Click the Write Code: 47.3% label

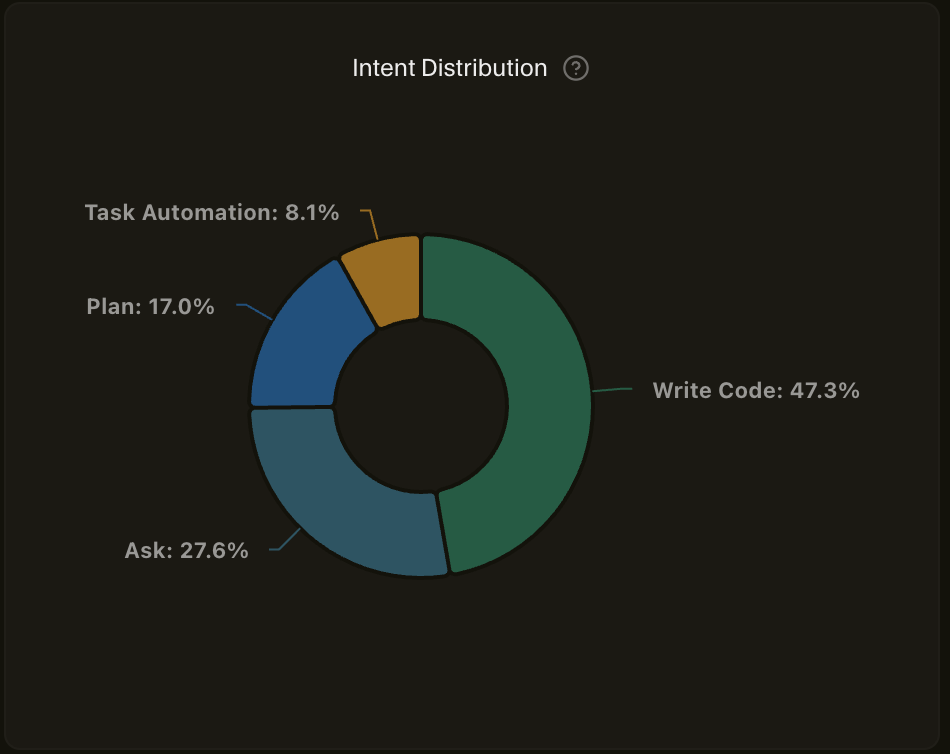click(x=755, y=391)
